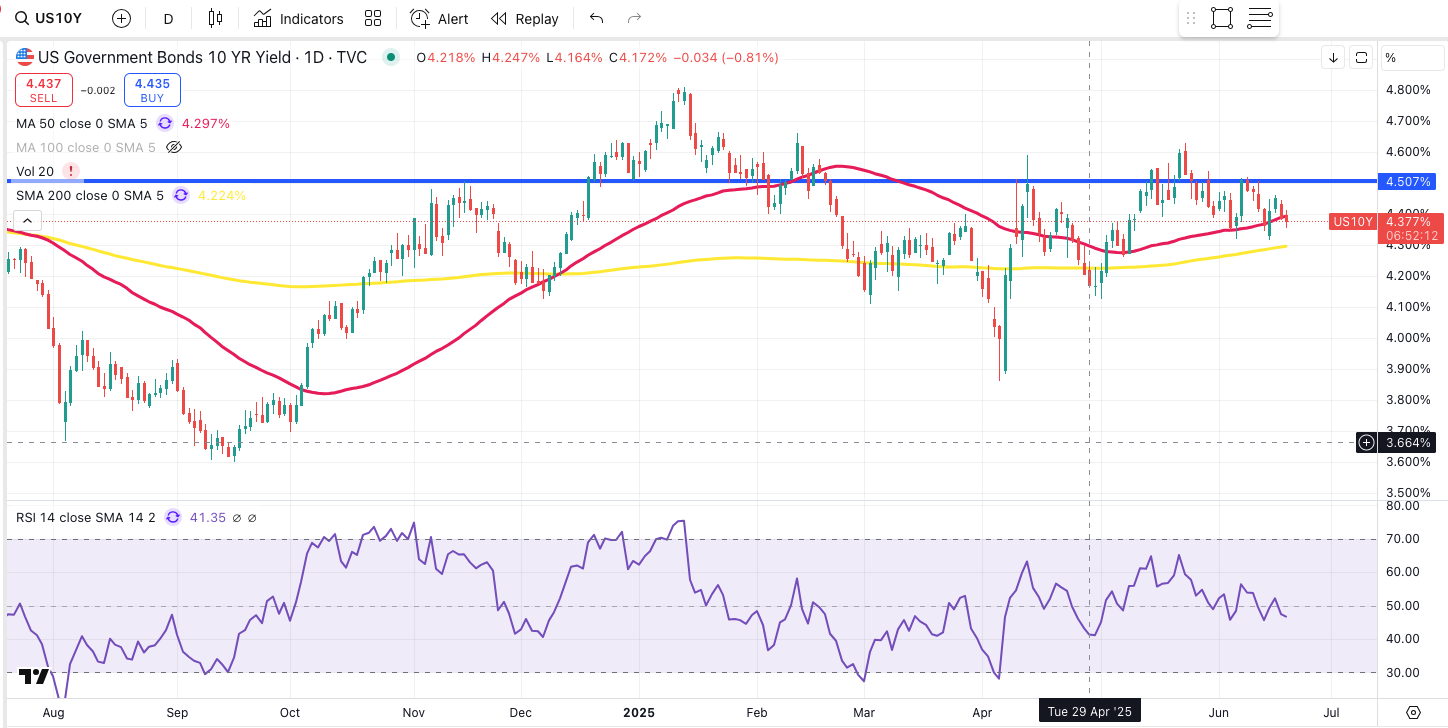This screenshot has height=728, width=1448.
Task: Click the RSI 30.00 axis label
Action: pos(1404,672)
